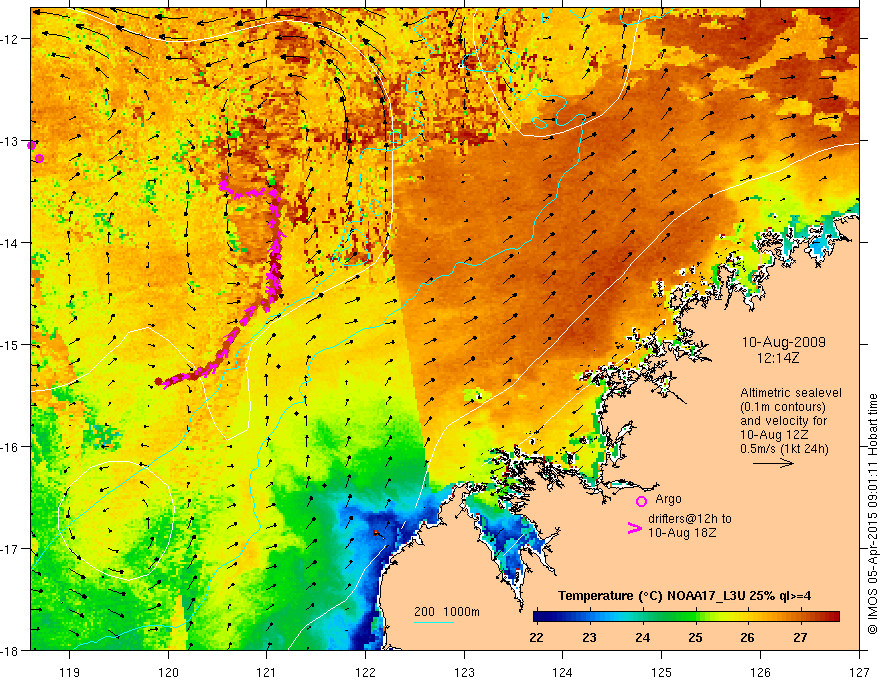Click the latitude axis label '-12'
Image resolution: width=880 pixels, height=680 pixels.
point(11,39)
